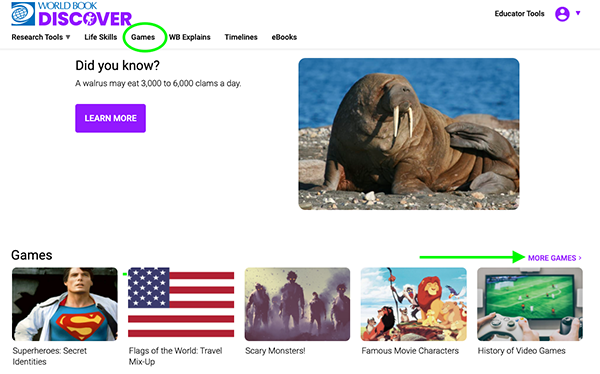Click the LEARN MORE button

coord(111,118)
